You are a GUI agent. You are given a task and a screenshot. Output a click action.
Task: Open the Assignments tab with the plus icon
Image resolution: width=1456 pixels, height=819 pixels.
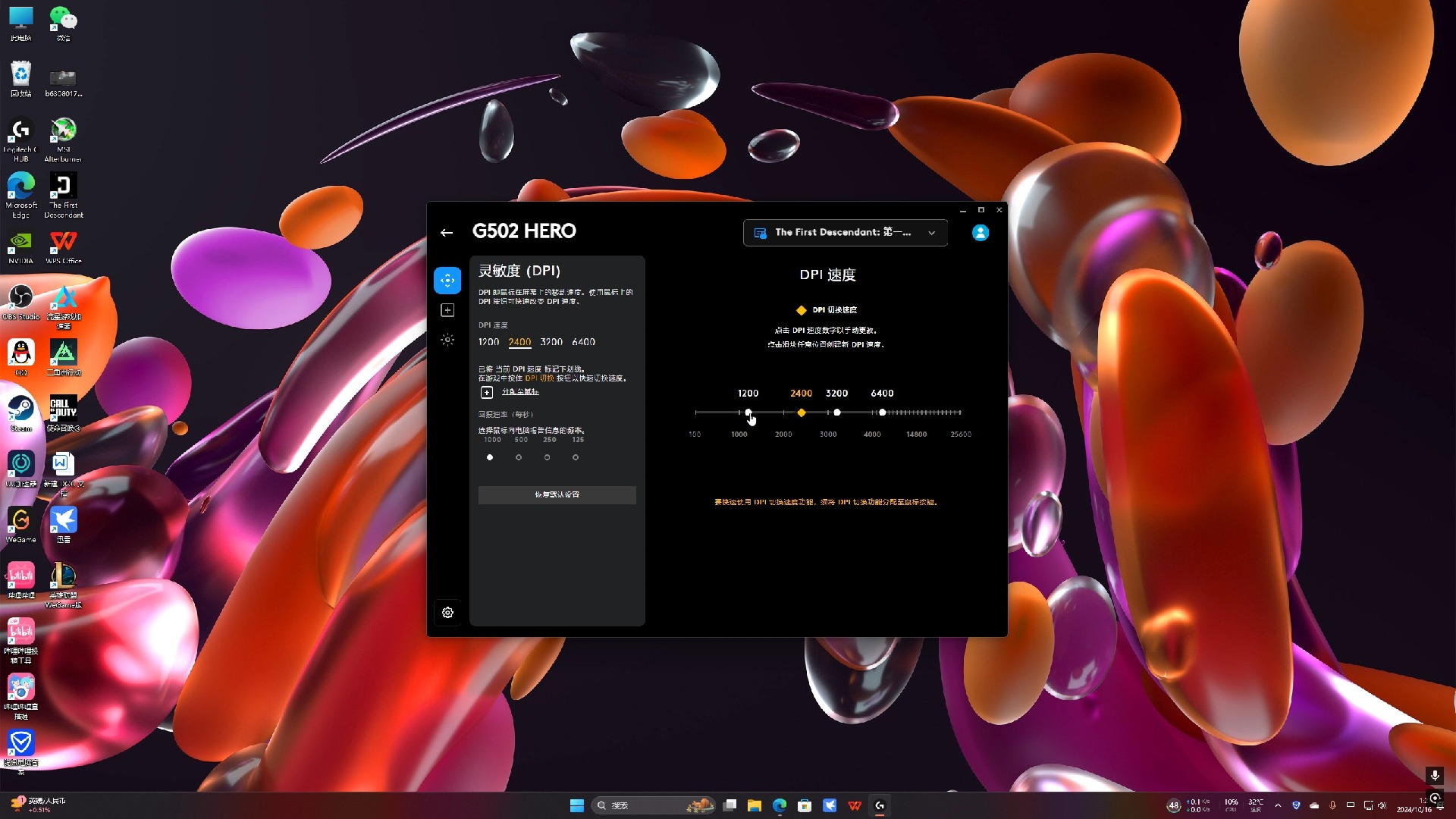pyautogui.click(x=447, y=310)
